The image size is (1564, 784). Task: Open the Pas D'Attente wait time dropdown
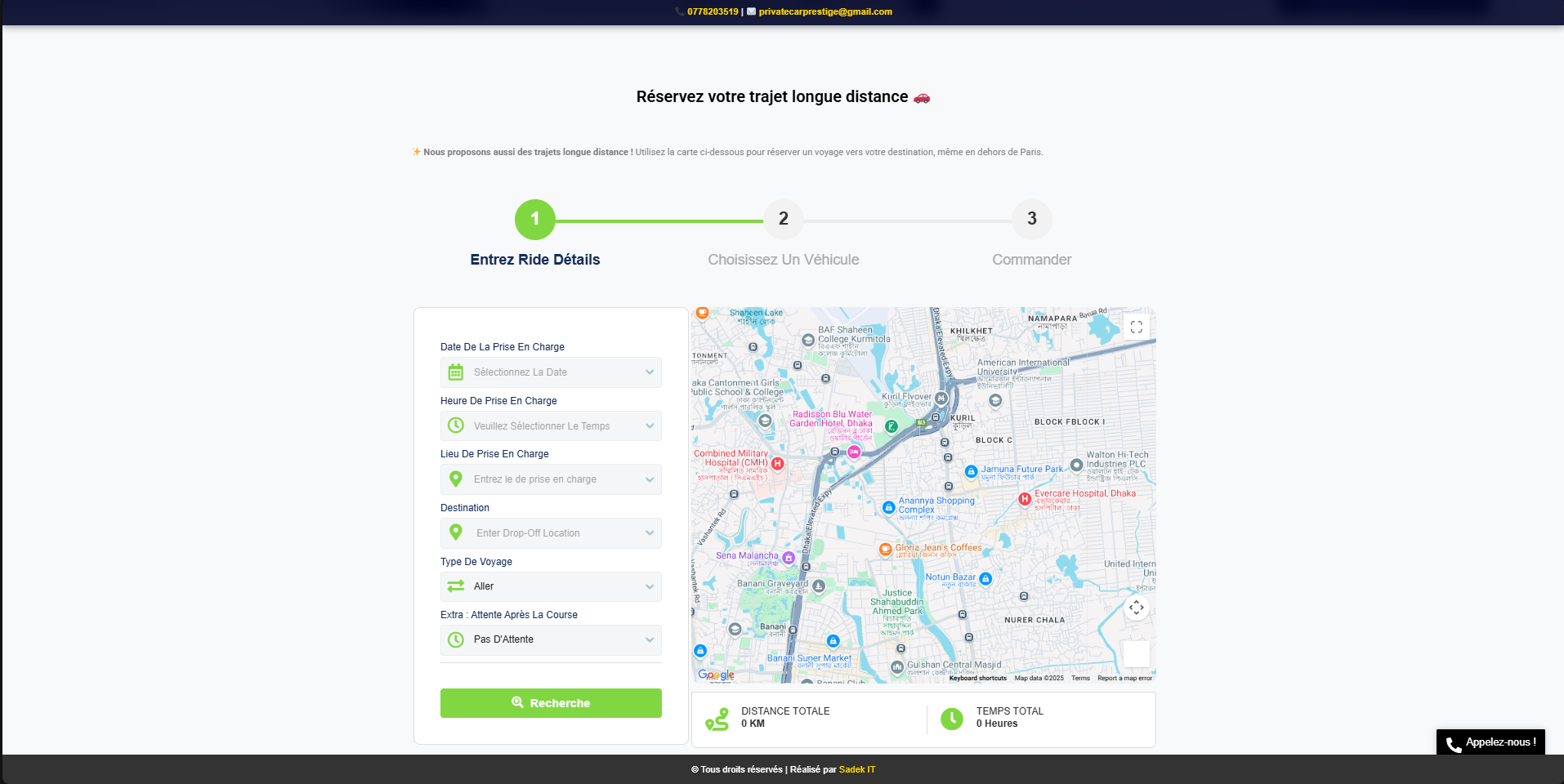[x=551, y=639]
